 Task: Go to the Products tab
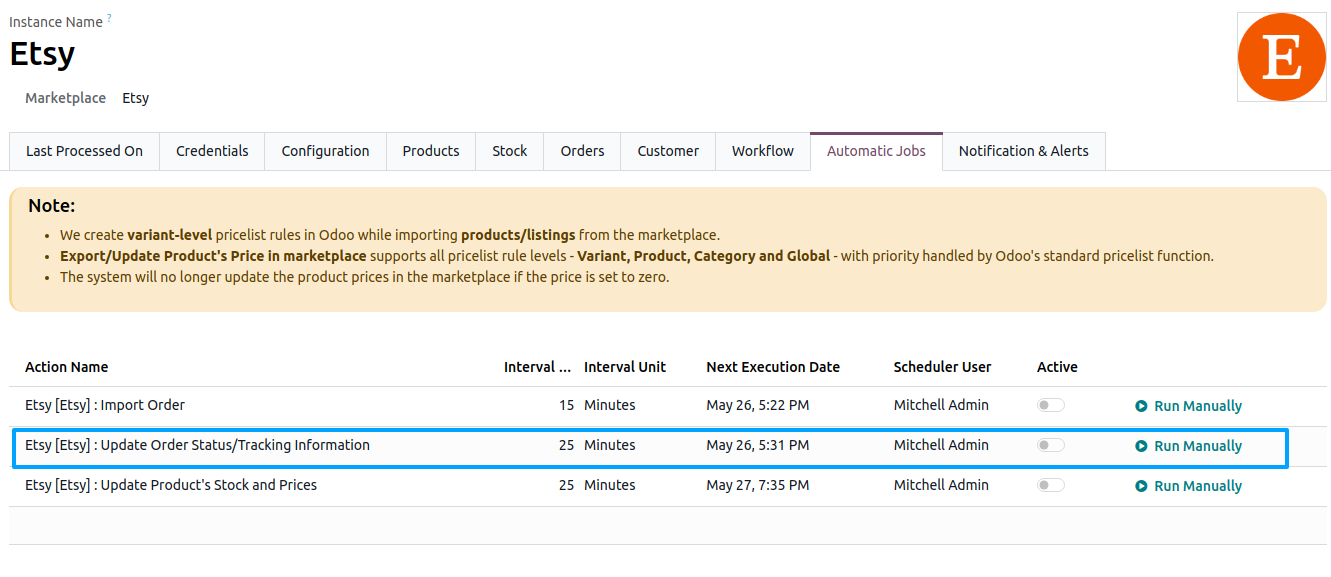tap(431, 151)
